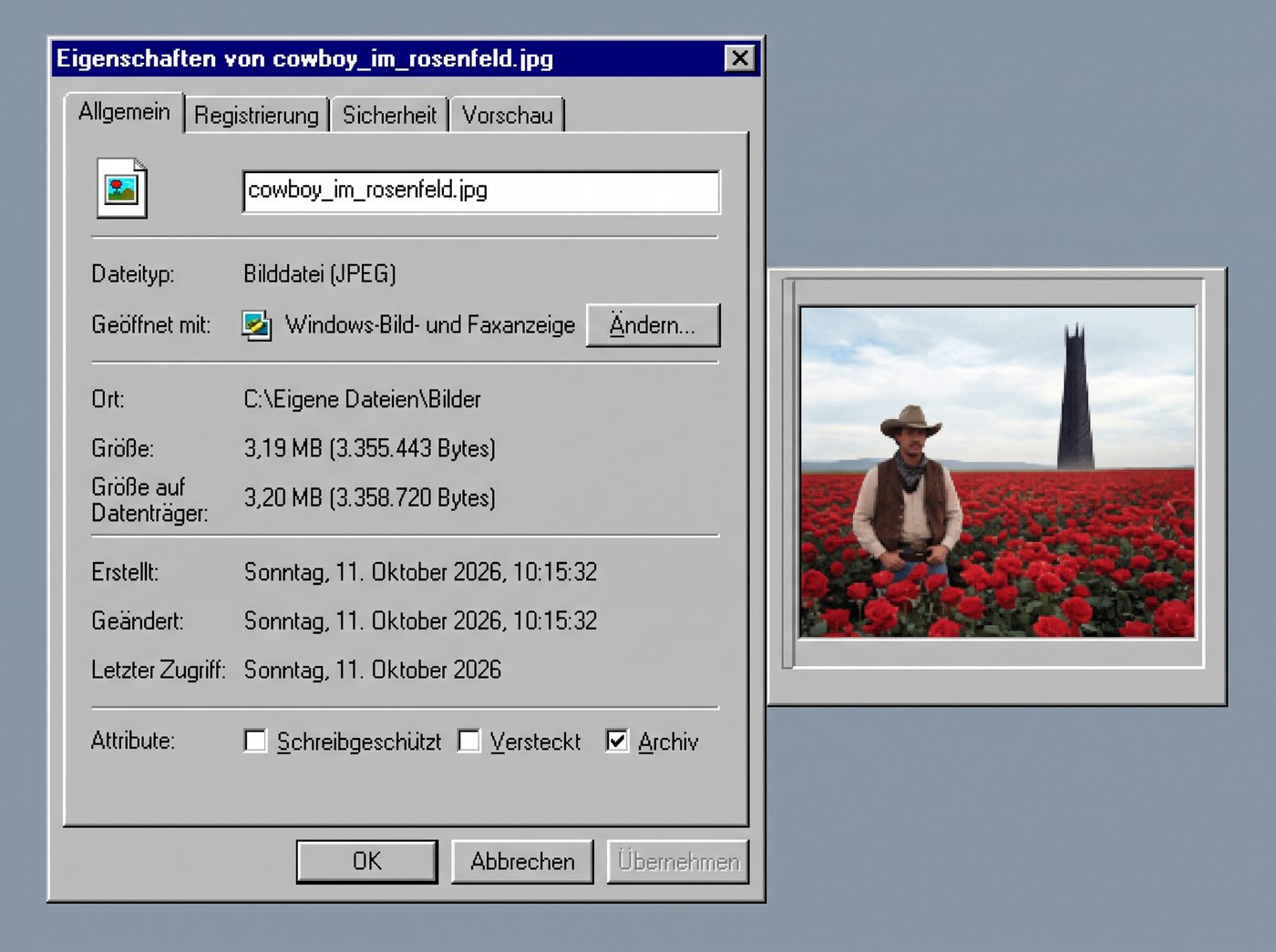The height and width of the screenshot is (952, 1276).
Task: Click the Größe auf Datenträger: label
Action: tap(149, 500)
